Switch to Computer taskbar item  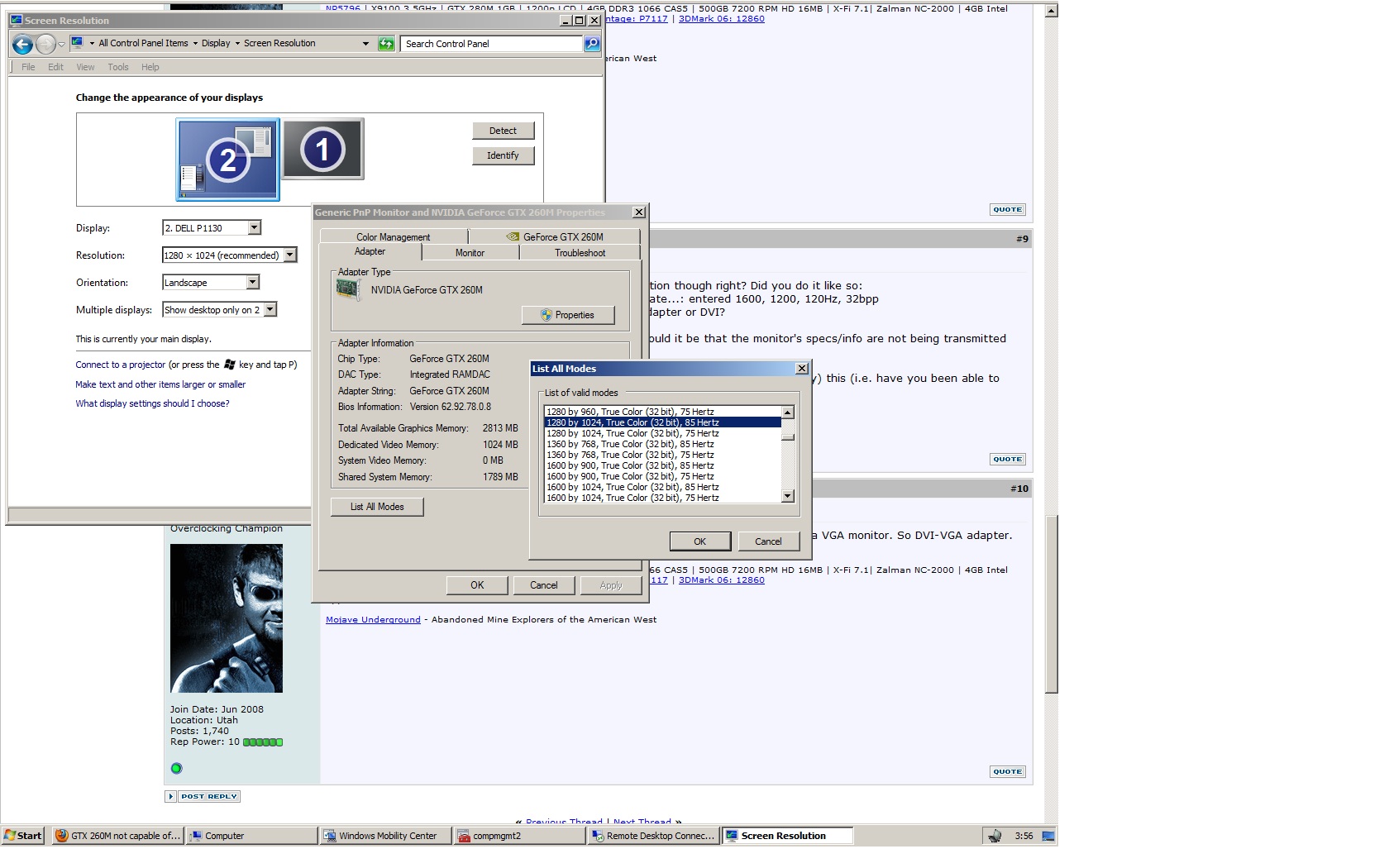pos(252,836)
